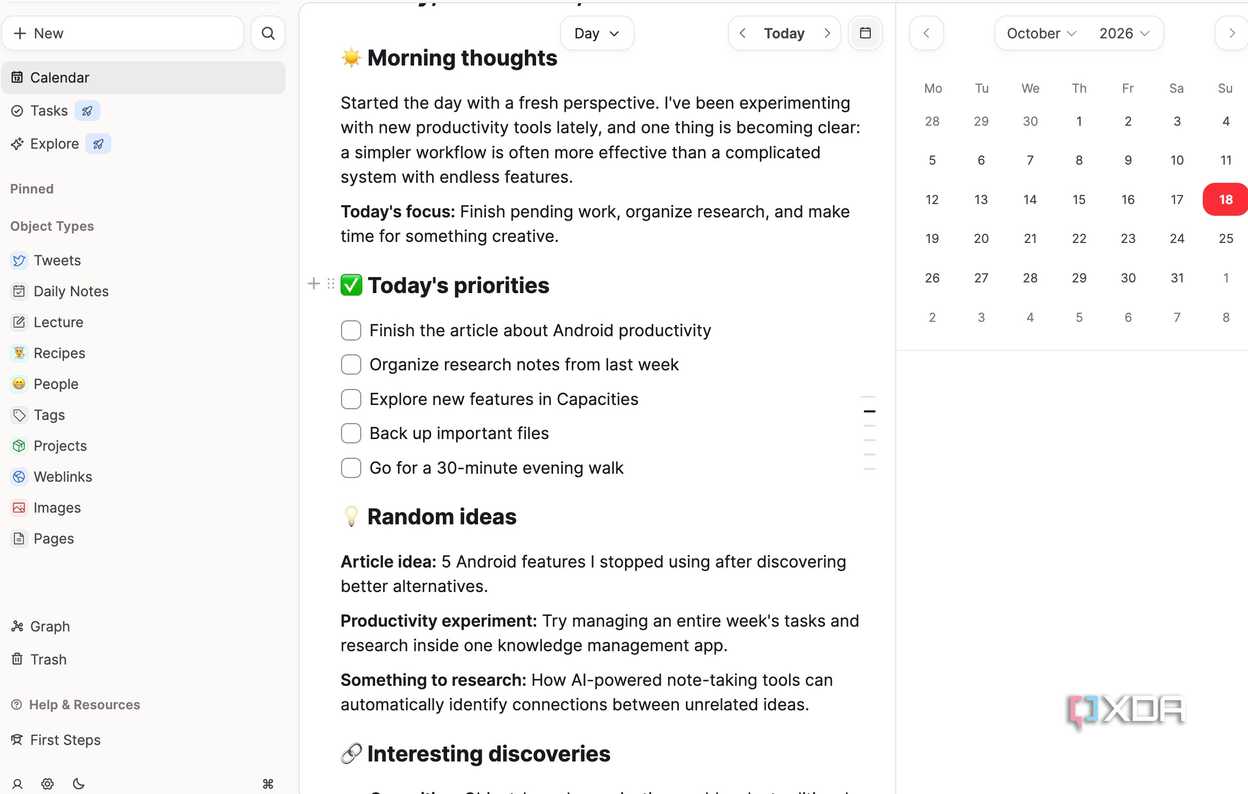Click the account profile icon

coord(17,784)
